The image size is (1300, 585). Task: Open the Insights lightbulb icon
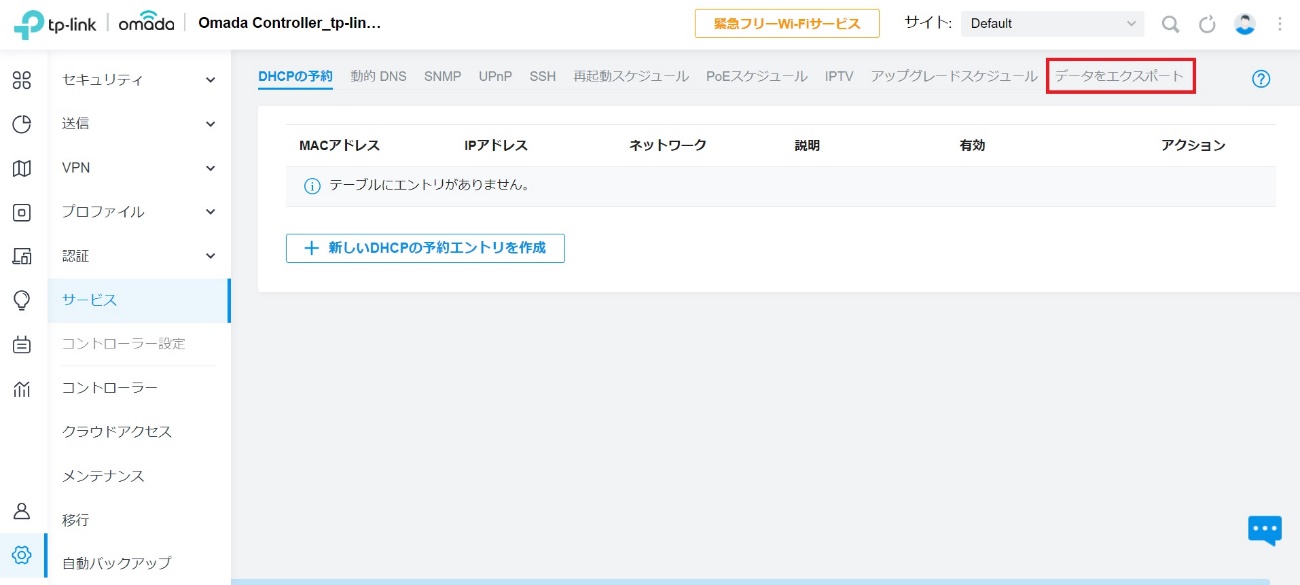tap(22, 300)
